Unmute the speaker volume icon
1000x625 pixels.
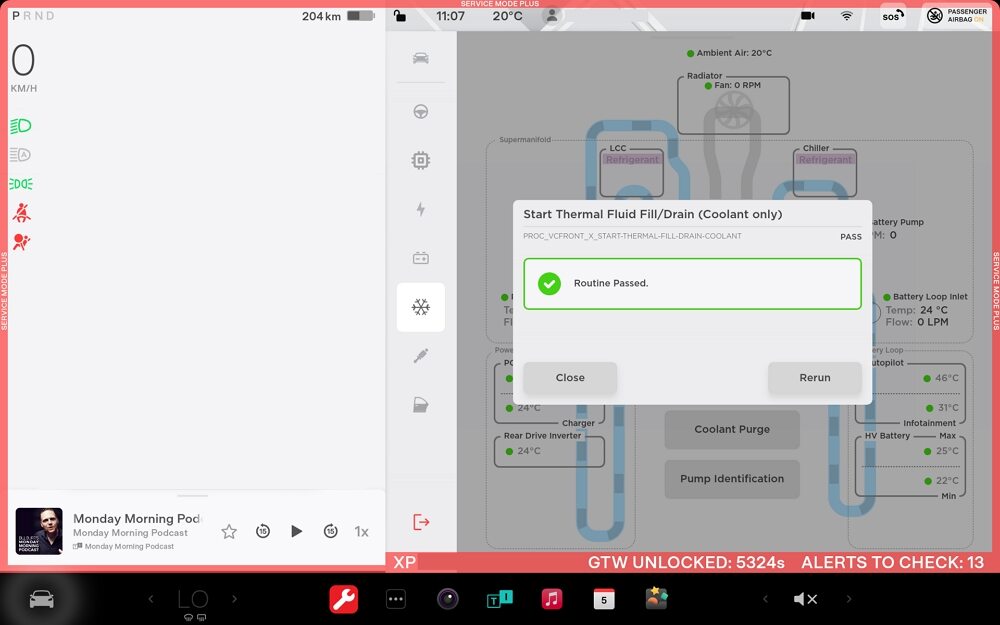[805, 599]
